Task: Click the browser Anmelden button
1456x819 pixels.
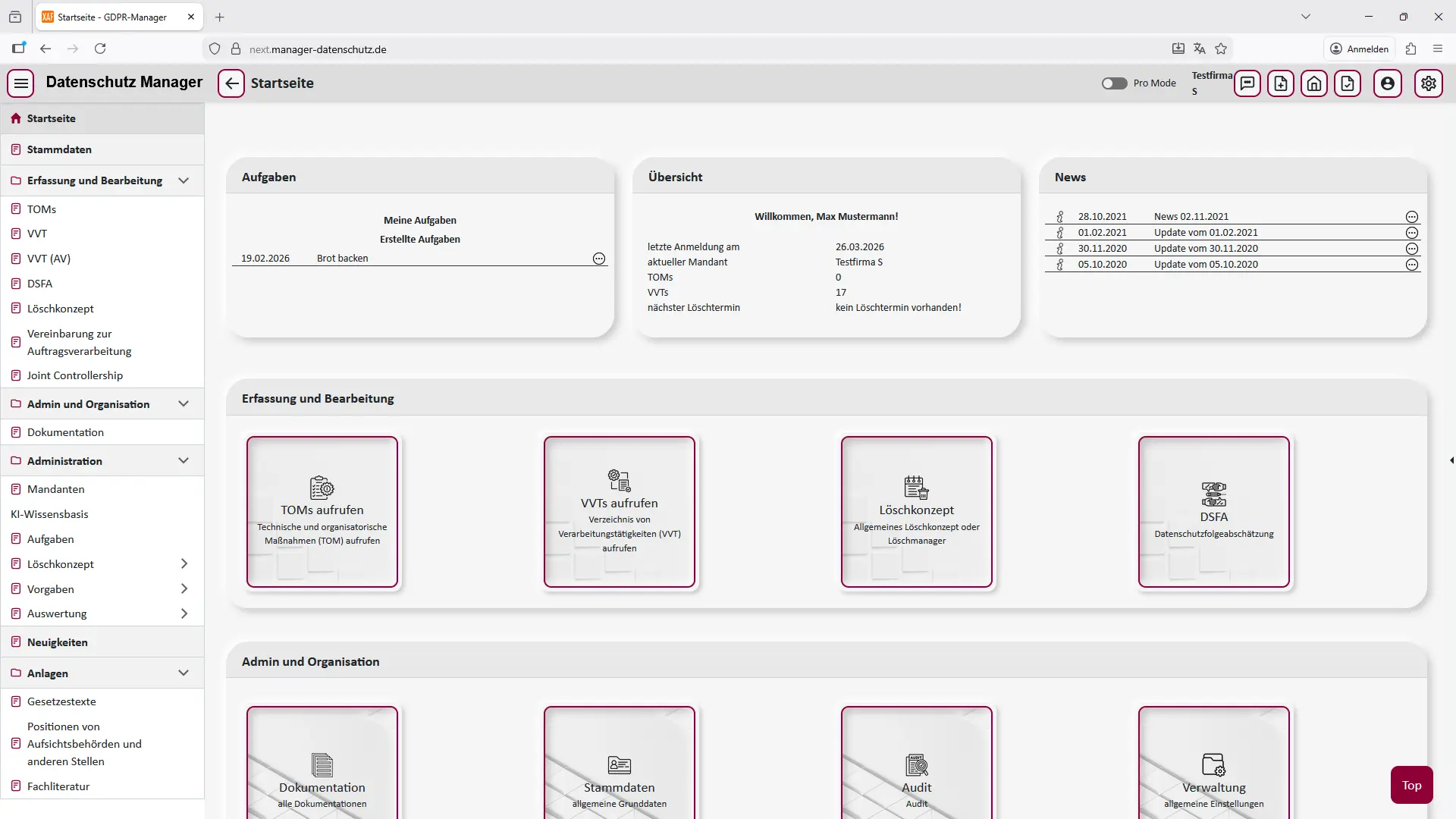Action: pos(1360,49)
